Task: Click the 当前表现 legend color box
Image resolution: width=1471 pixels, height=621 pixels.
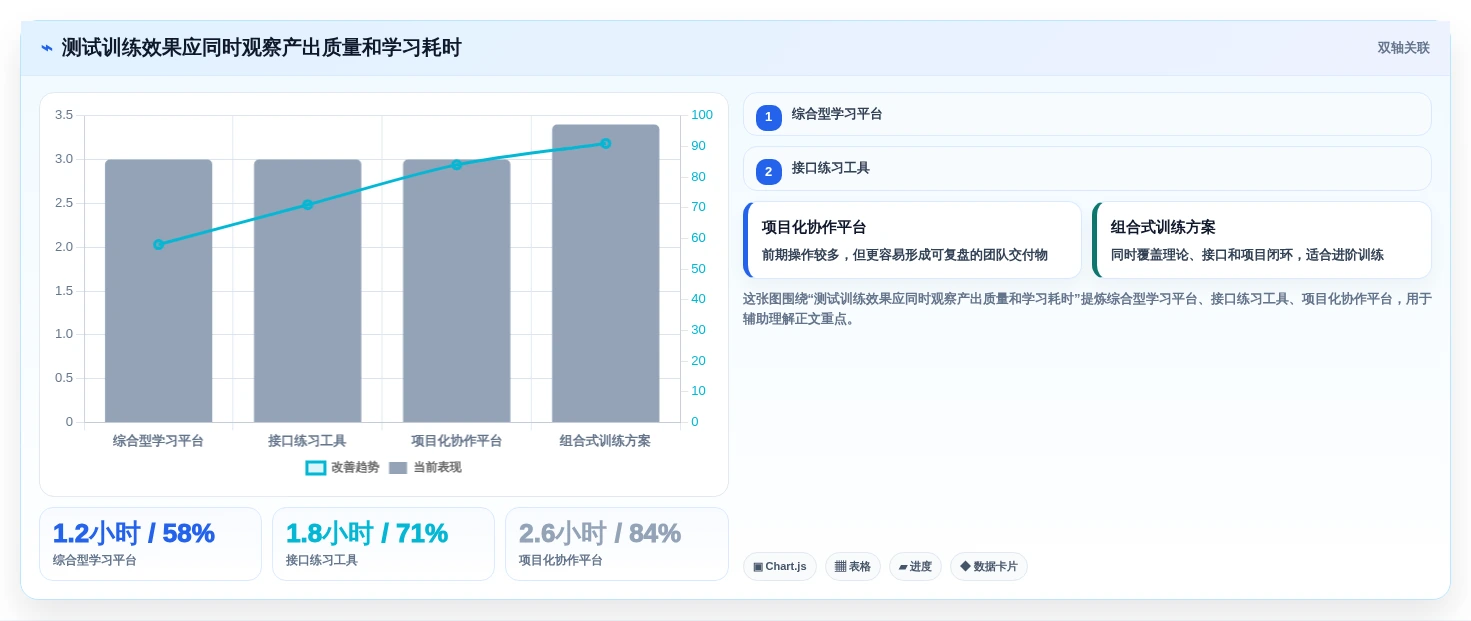Action: click(x=398, y=468)
